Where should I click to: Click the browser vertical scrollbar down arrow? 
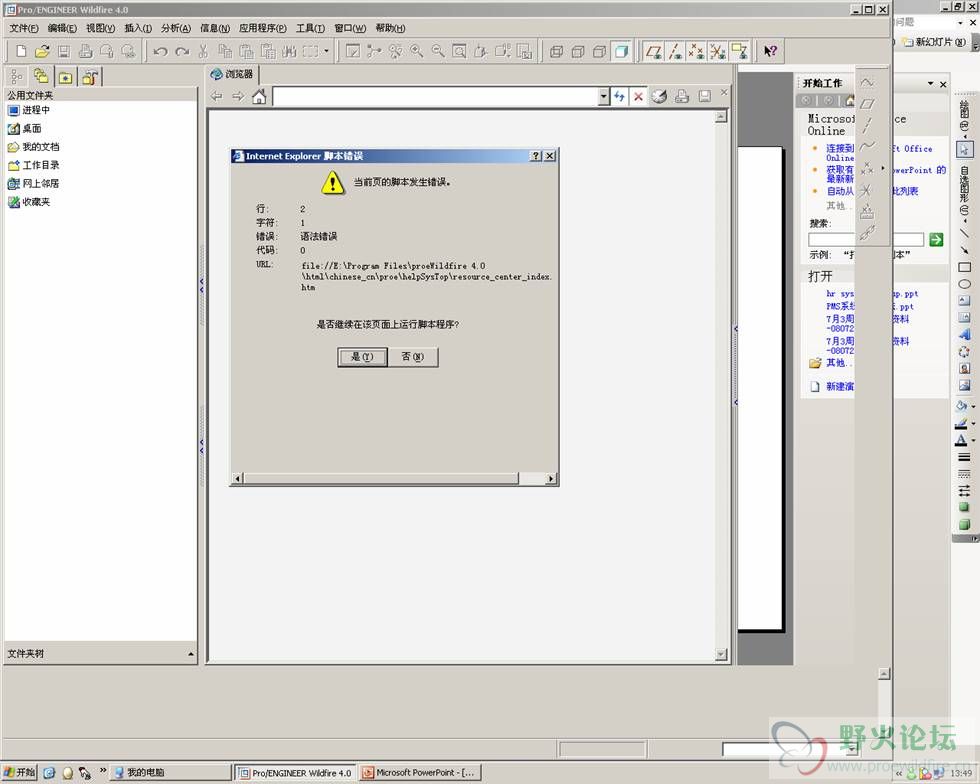pos(721,655)
